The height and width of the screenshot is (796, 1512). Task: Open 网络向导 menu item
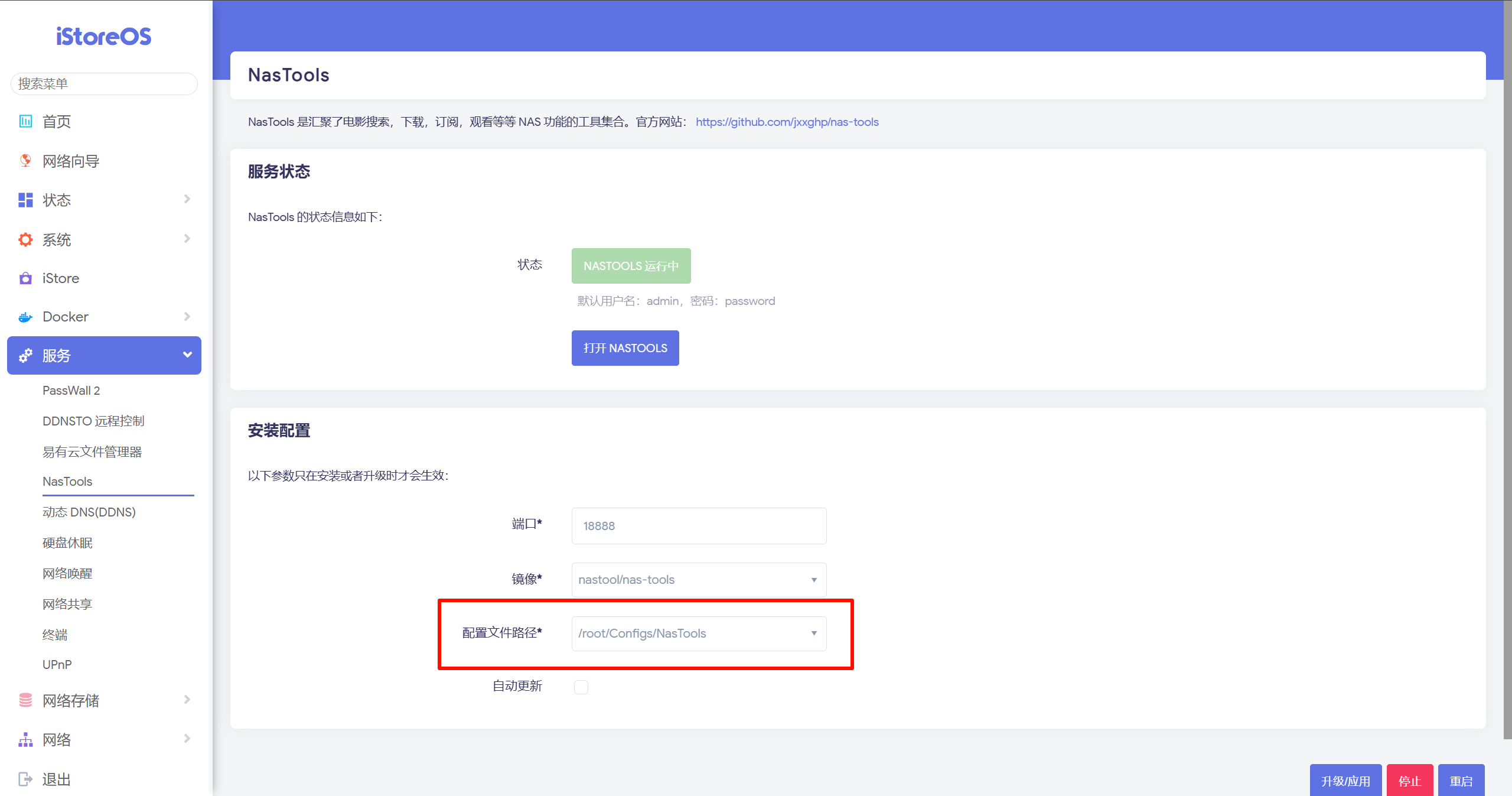pyautogui.click(x=104, y=161)
